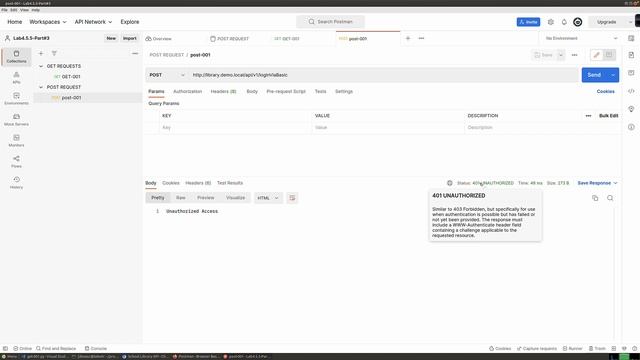Open the Cookies link
640x360 pixels.
(x=605, y=91)
